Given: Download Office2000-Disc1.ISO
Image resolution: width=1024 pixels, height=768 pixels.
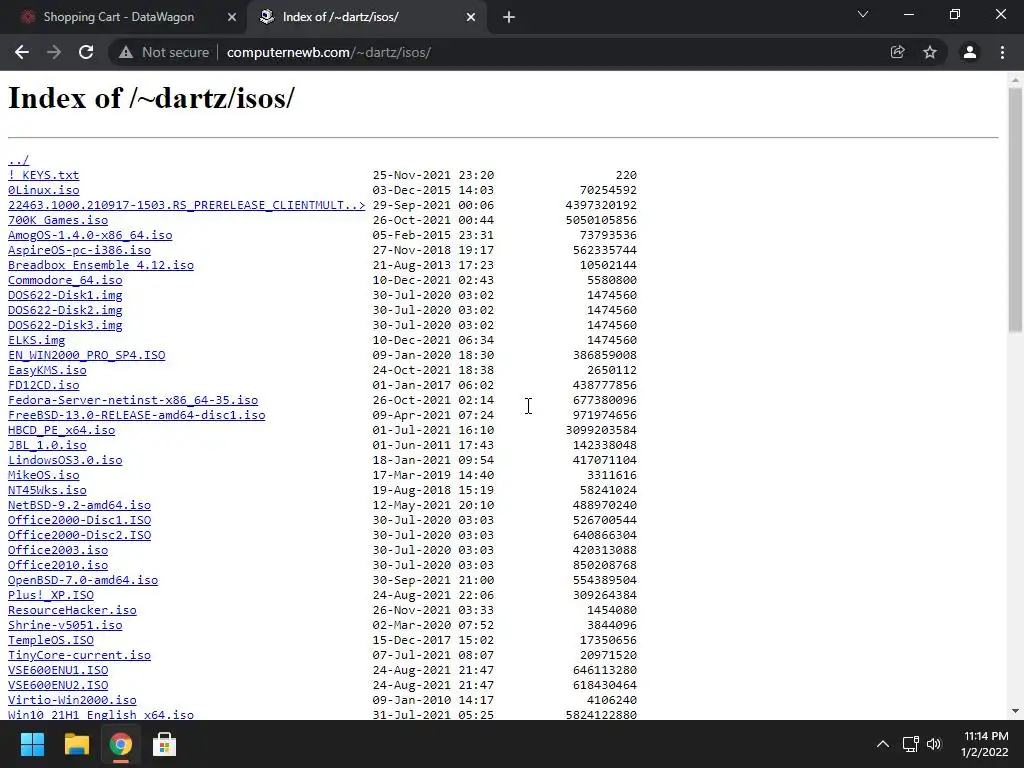Looking at the screenshot, I should [x=80, y=520].
